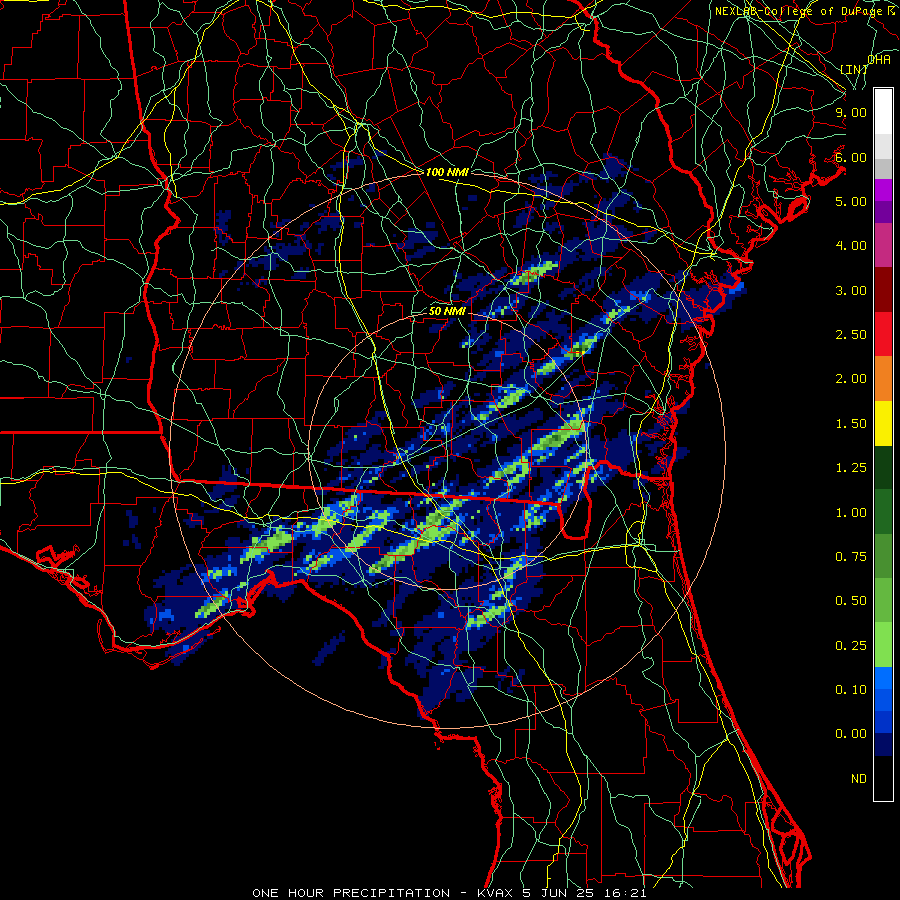Click the 0.75 legend value

(851, 557)
